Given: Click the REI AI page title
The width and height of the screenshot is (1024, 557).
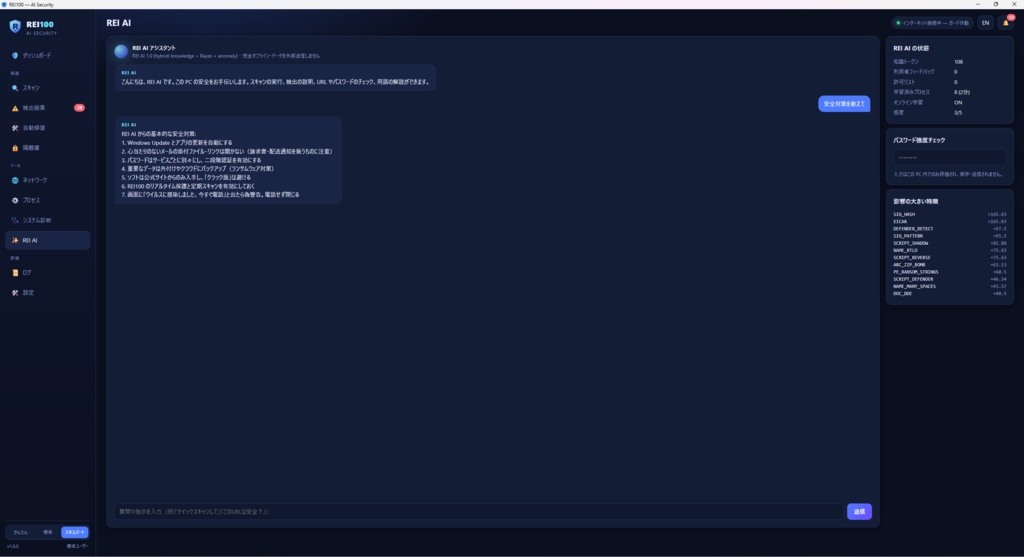Looking at the screenshot, I should [x=119, y=23].
